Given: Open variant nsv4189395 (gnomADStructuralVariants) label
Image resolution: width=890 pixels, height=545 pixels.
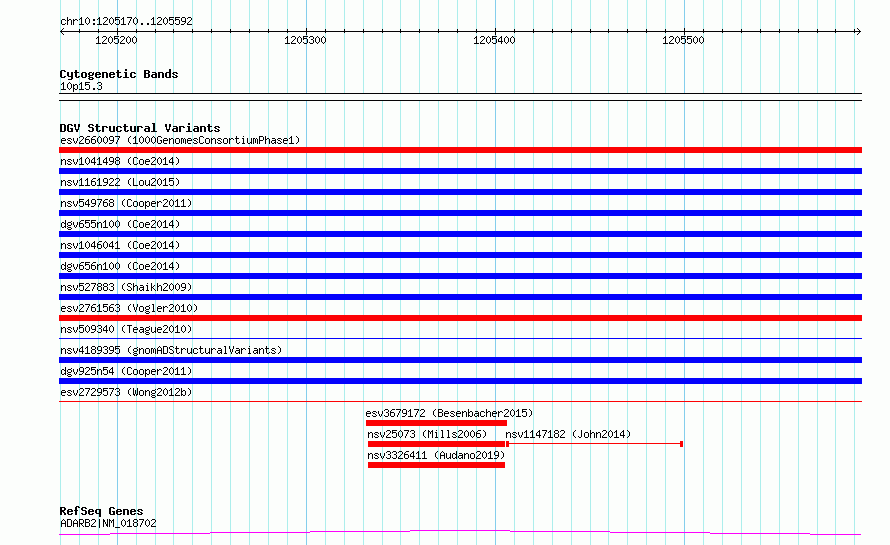Looking at the screenshot, I should pos(171,350).
